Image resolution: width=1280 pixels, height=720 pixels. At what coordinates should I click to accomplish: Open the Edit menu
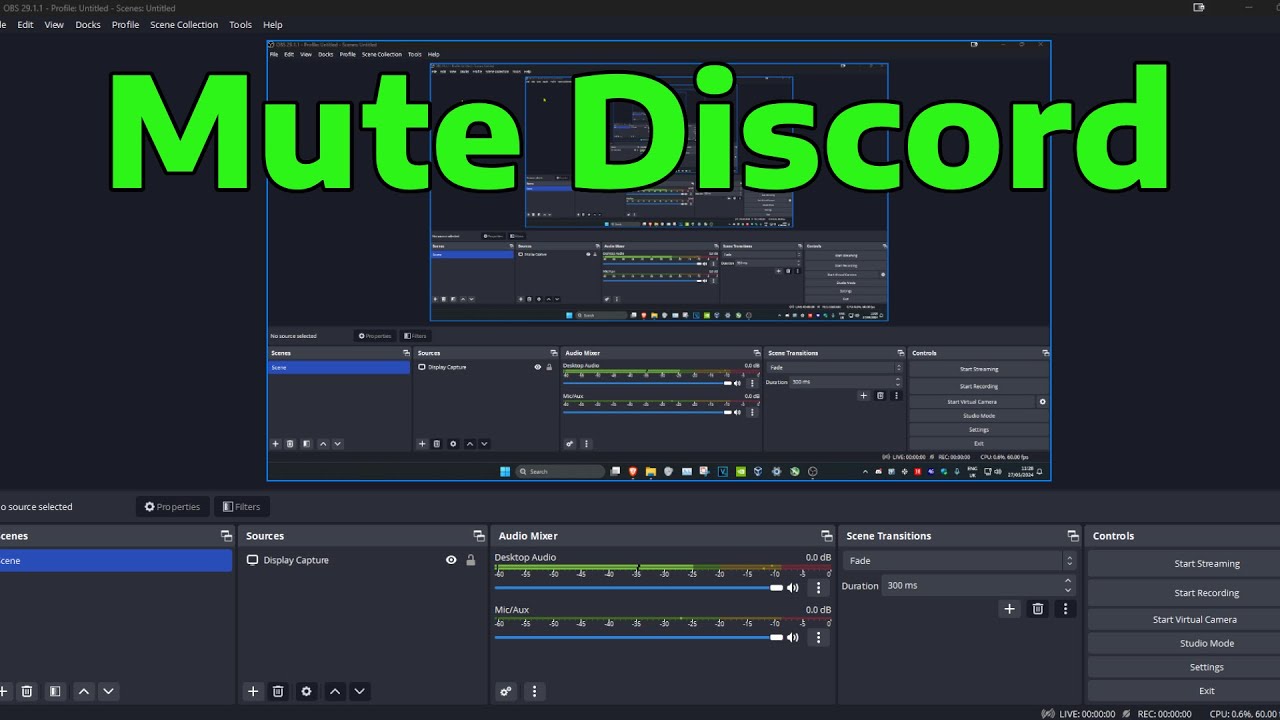25,25
